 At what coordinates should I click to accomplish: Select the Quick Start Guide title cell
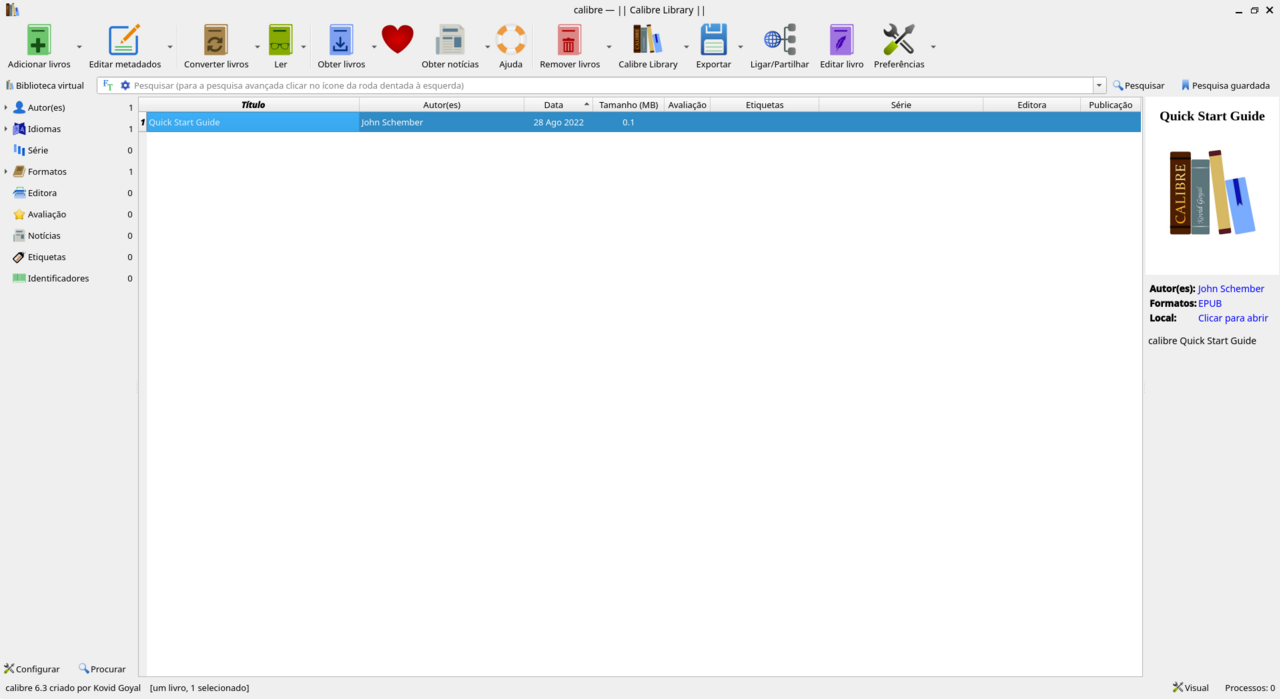[253, 122]
